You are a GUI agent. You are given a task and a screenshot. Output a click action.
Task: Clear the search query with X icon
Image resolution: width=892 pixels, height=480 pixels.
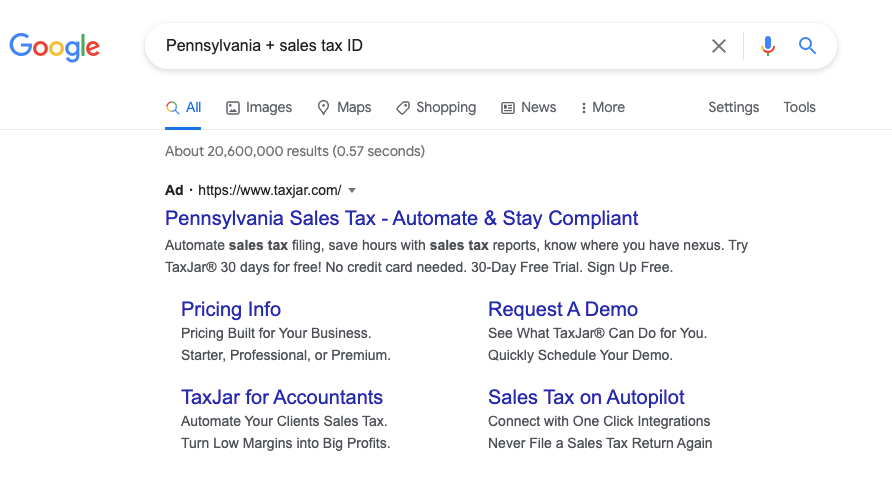[719, 46]
